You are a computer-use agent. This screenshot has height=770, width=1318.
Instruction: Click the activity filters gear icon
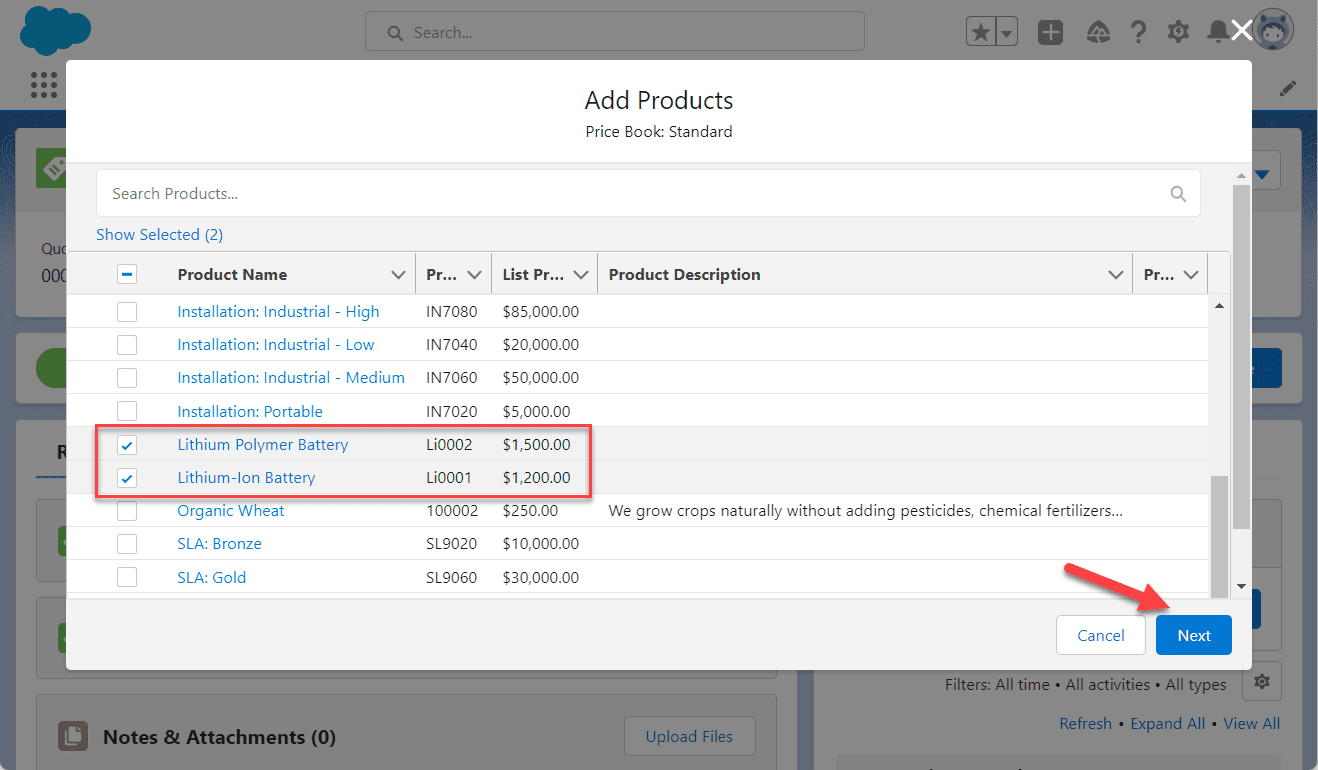[1261, 681]
